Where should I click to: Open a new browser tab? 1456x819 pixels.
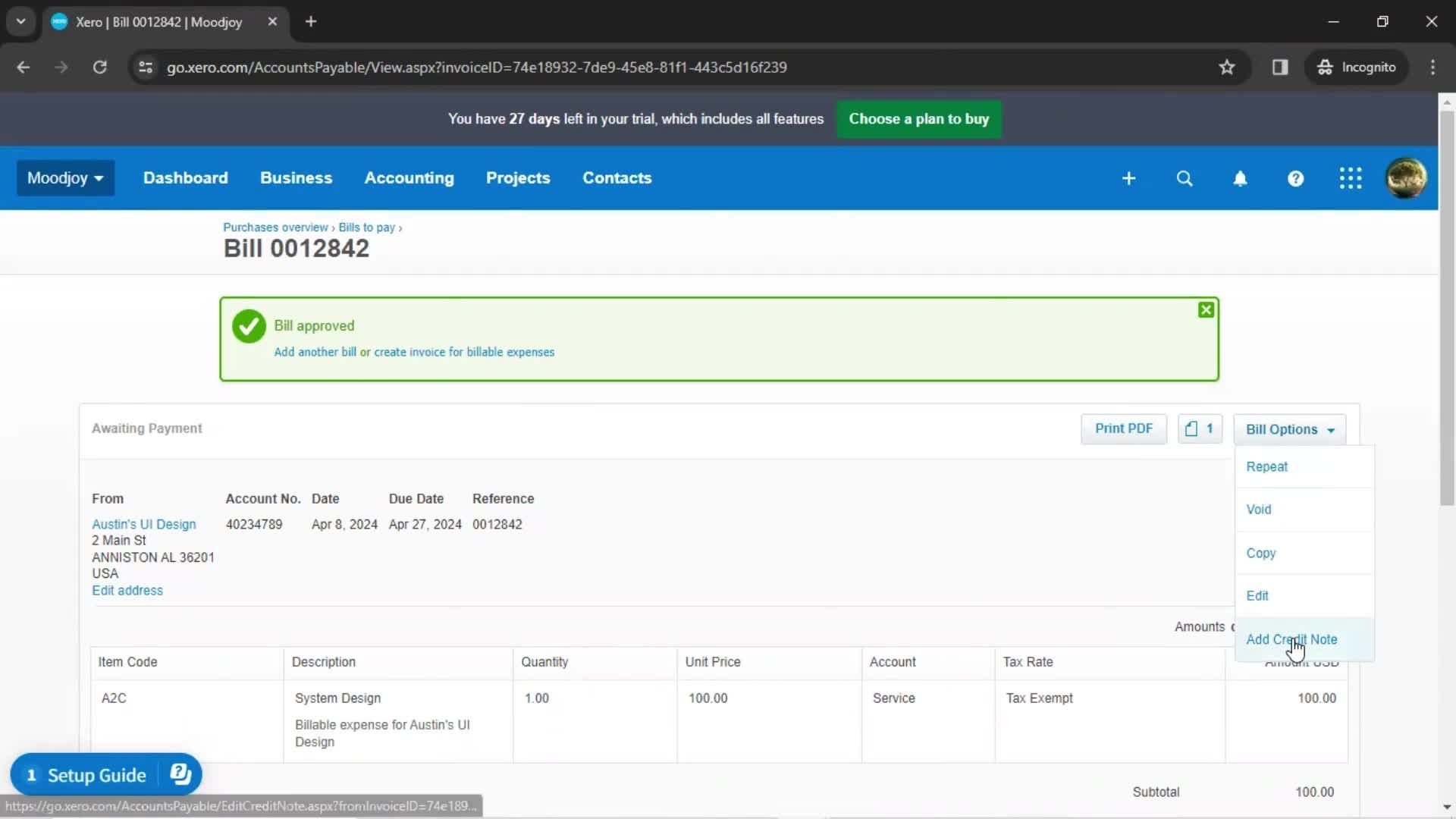tap(311, 21)
